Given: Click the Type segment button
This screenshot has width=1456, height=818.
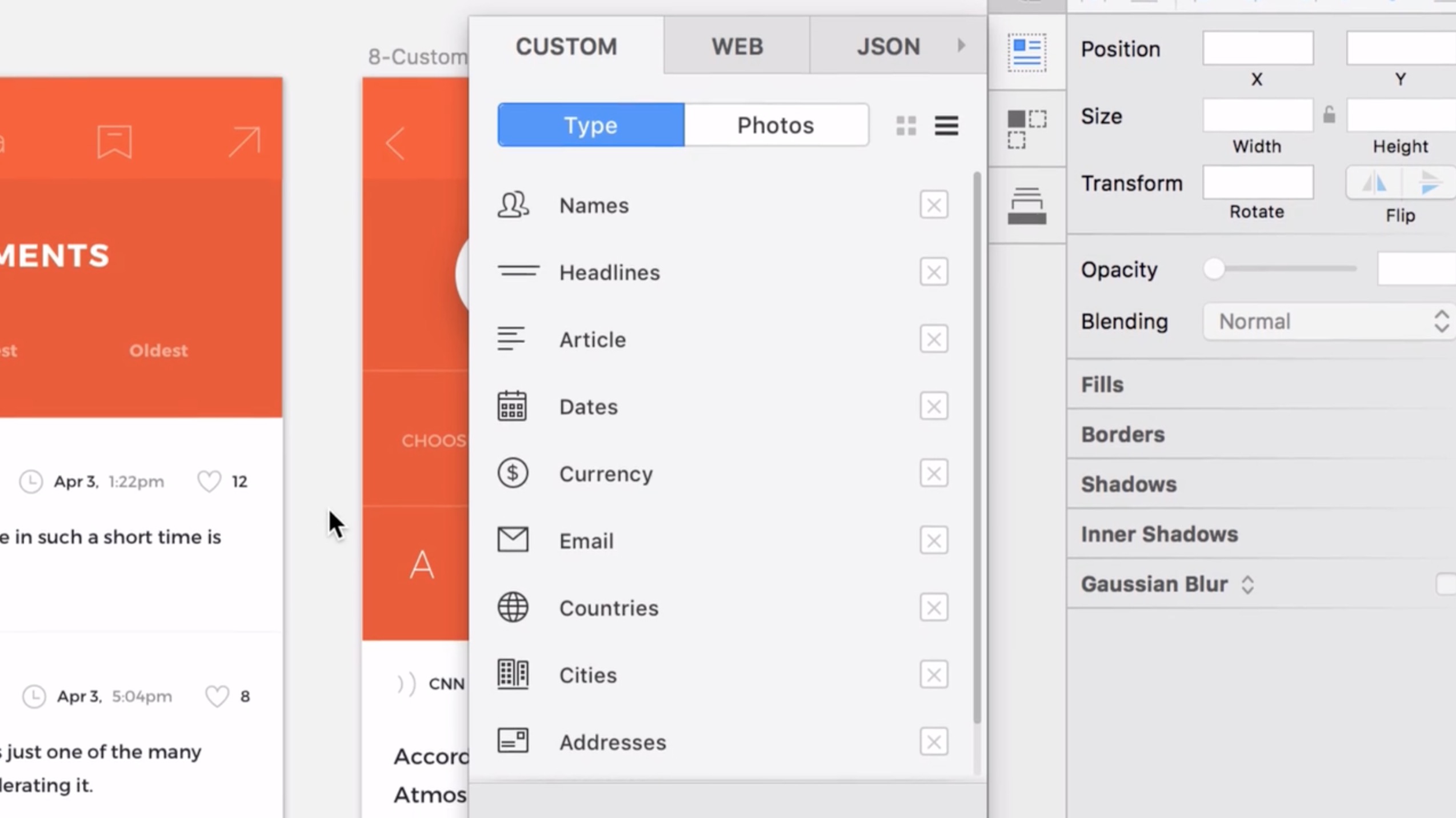Looking at the screenshot, I should coord(591,125).
